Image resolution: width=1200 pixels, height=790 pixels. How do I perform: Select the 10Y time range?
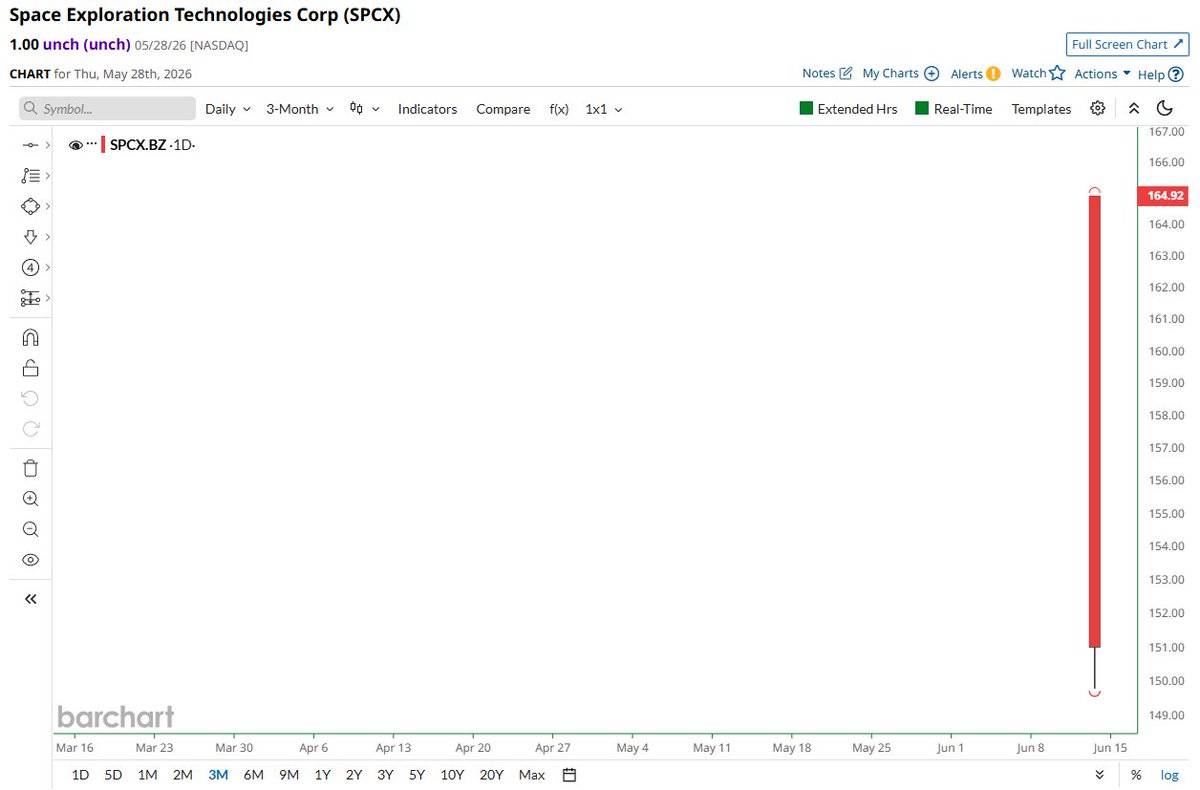coord(452,775)
